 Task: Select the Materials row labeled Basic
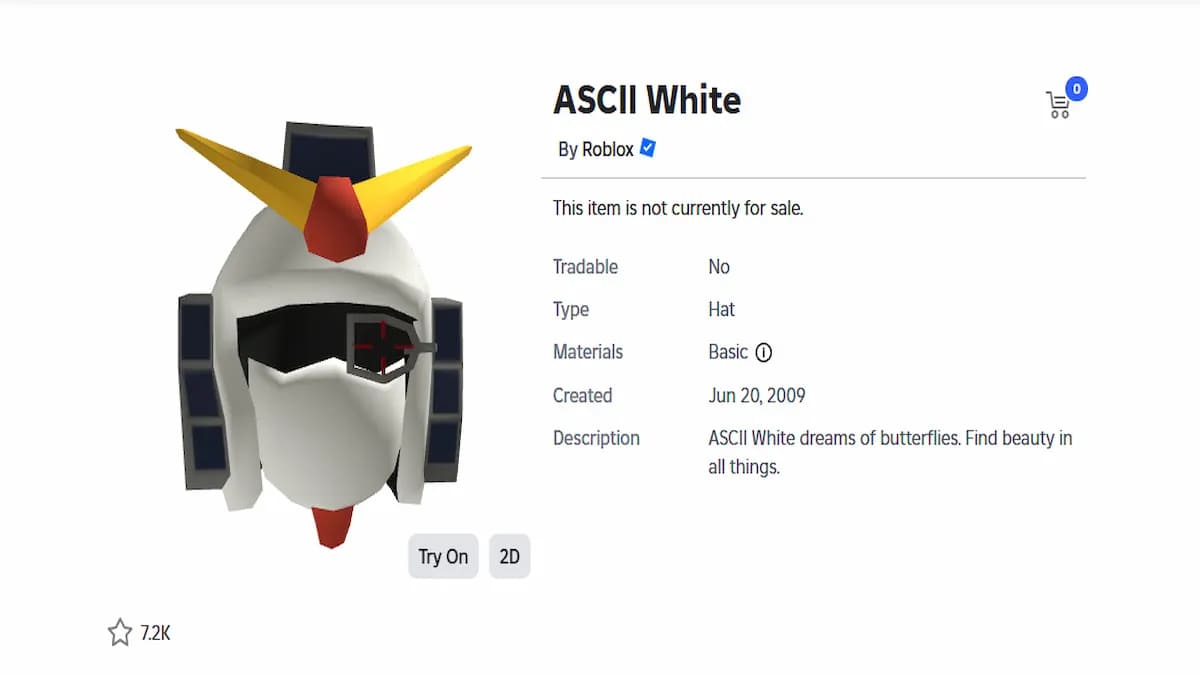(x=727, y=352)
